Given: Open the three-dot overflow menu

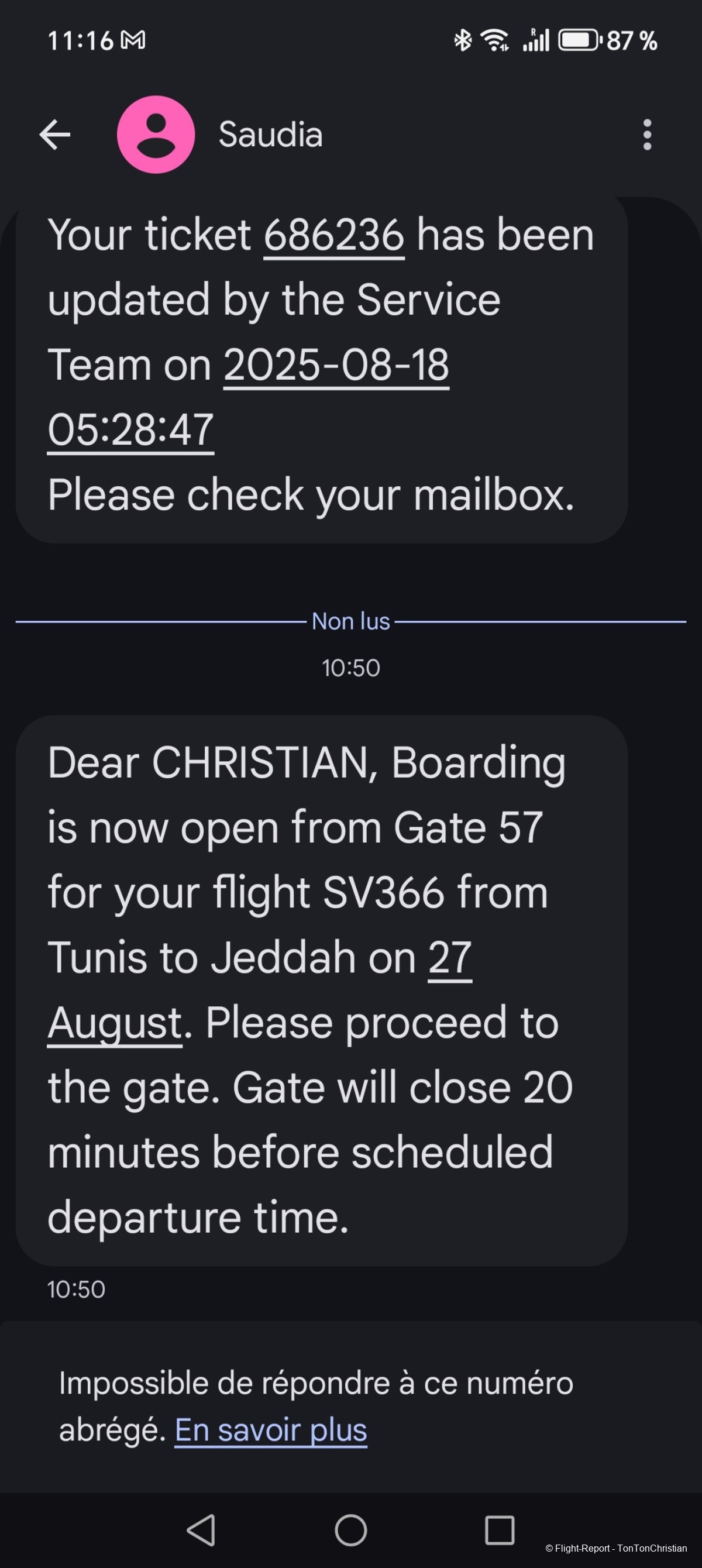Looking at the screenshot, I should coord(646,135).
